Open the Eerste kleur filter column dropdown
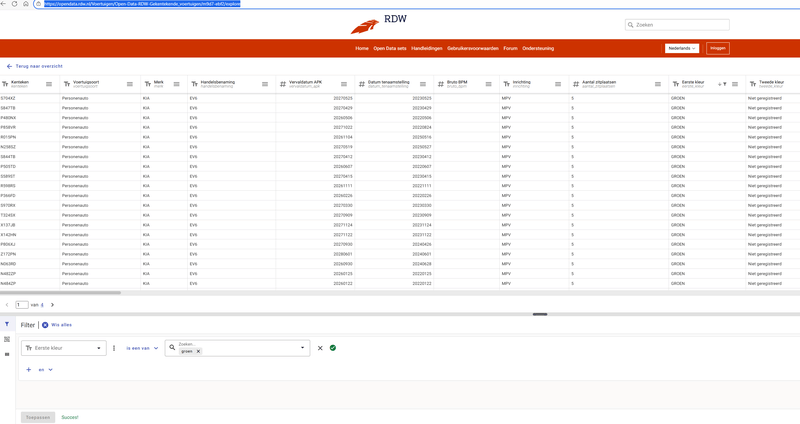This screenshot has height=424, width=800. (64, 348)
